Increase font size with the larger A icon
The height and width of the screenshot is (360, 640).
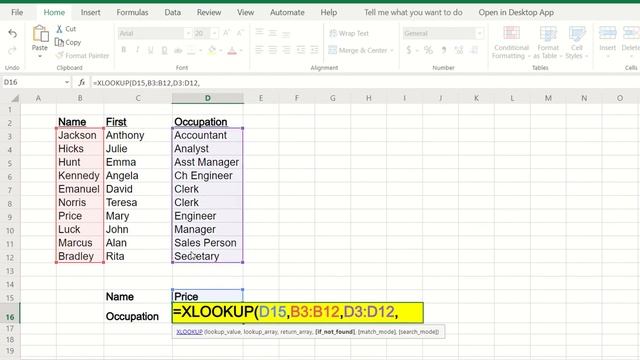227,33
